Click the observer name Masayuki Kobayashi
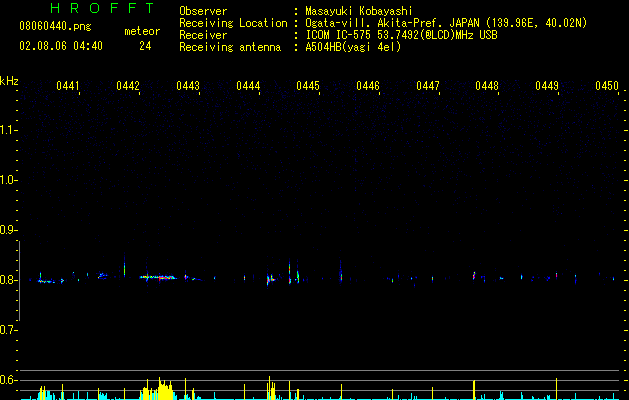 click(x=359, y=11)
